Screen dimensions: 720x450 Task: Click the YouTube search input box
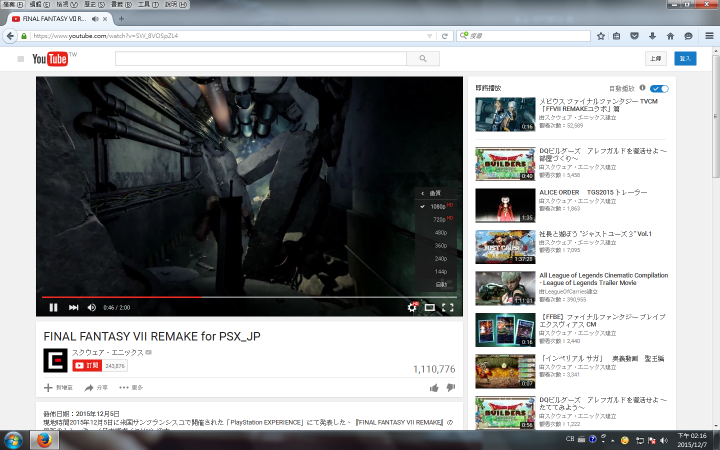point(261,59)
